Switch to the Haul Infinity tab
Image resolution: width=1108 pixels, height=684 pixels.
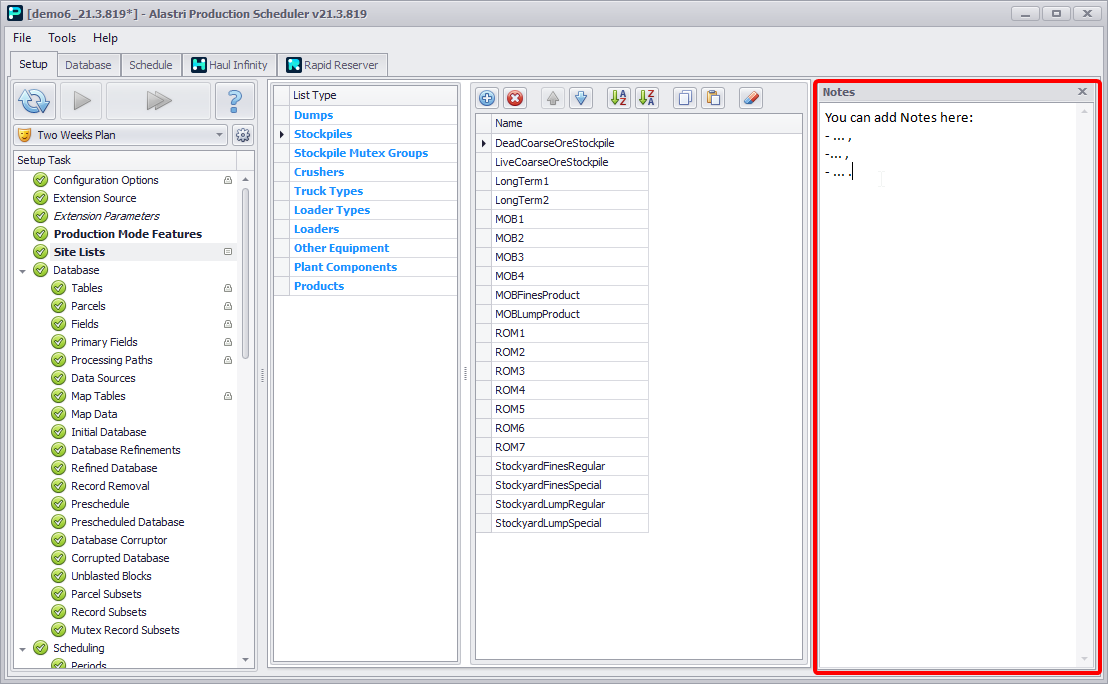click(x=229, y=65)
